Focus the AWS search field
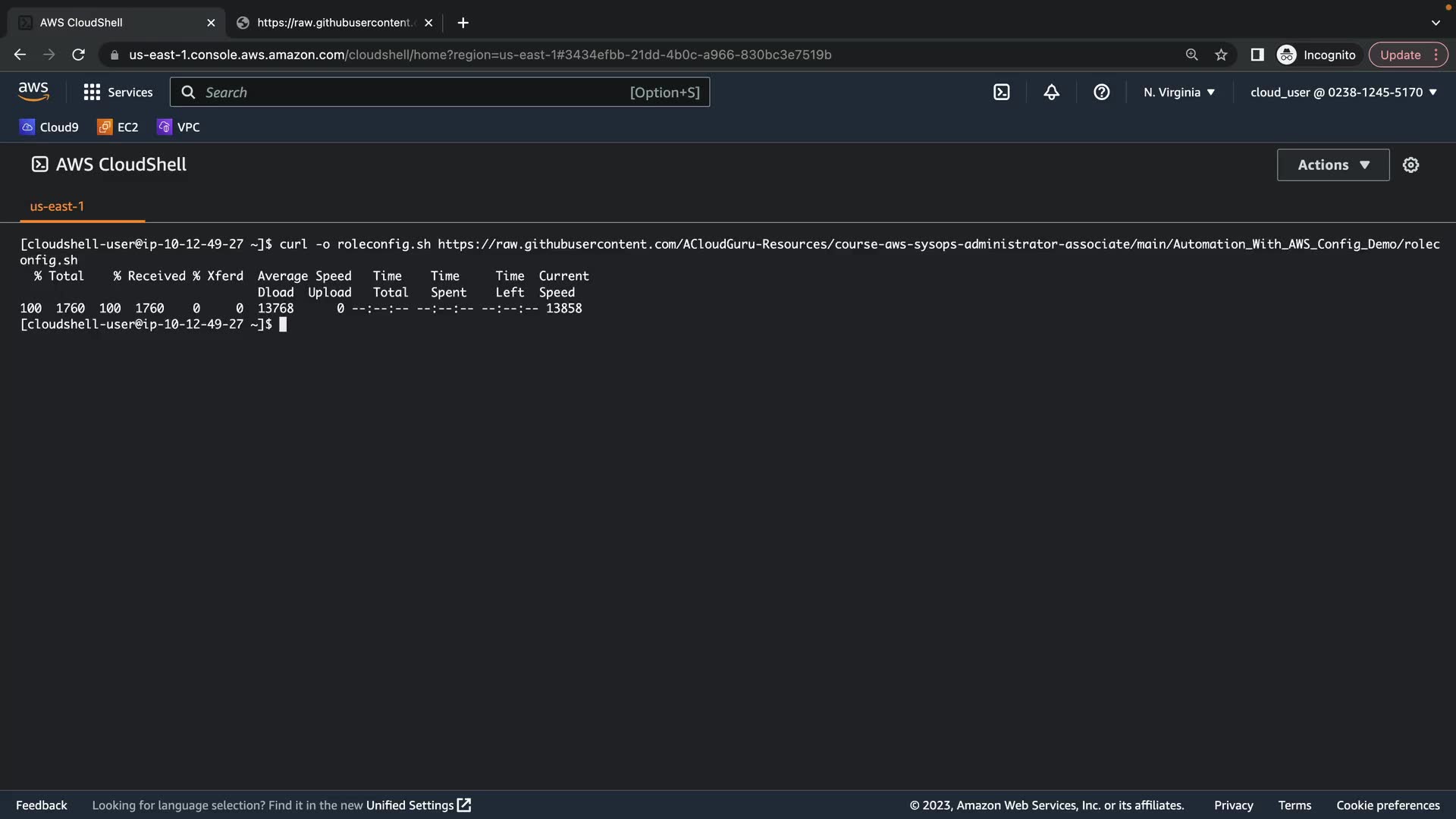The height and width of the screenshot is (819, 1456). click(440, 93)
